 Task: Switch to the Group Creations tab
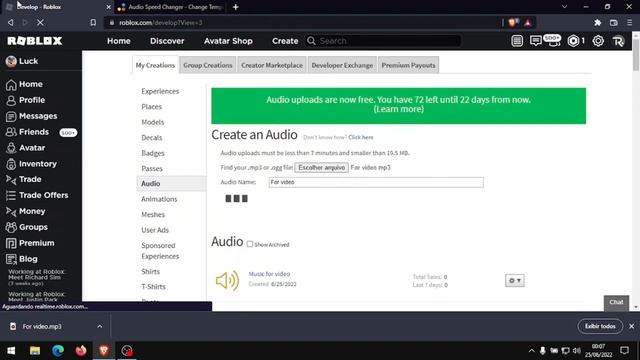pos(208,65)
